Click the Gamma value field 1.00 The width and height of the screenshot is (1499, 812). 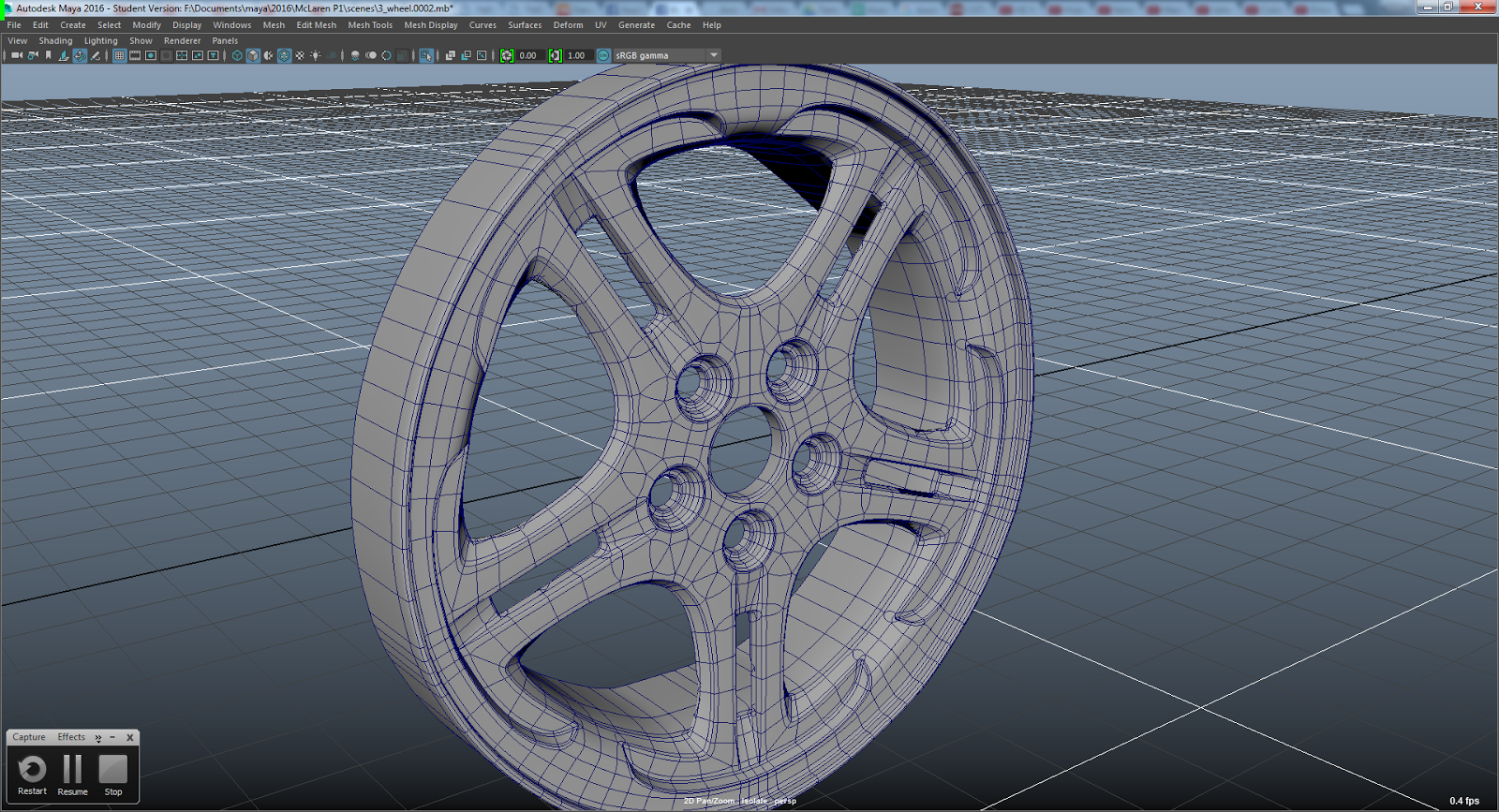pyautogui.click(x=578, y=55)
